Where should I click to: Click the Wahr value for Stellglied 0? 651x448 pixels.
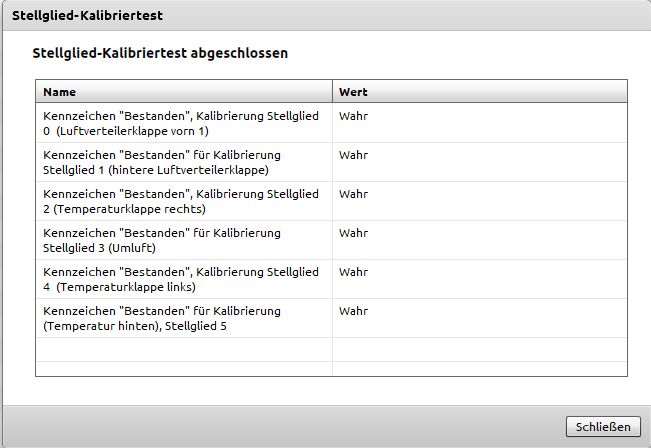point(353,116)
